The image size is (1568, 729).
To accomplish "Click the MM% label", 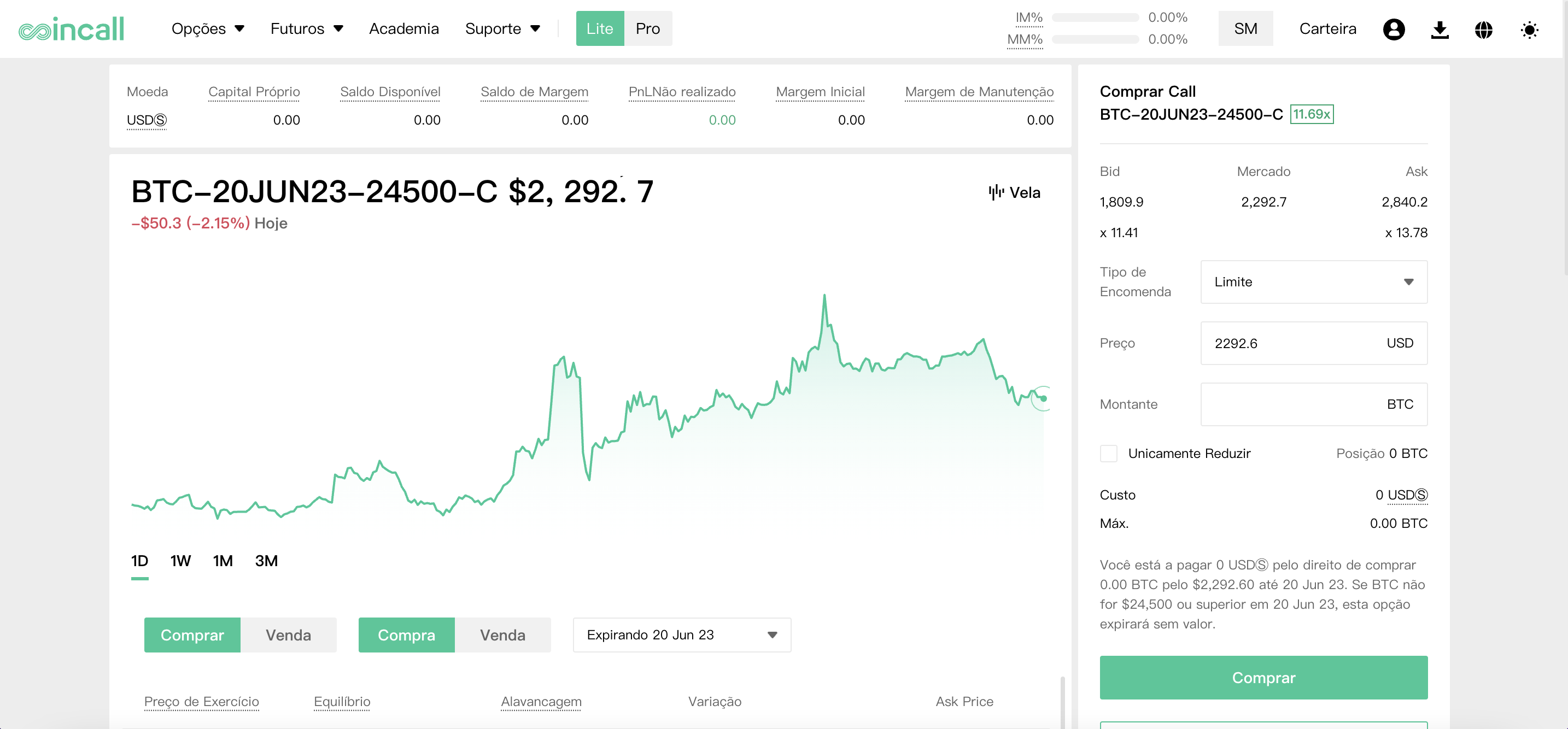I will [x=1025, y=39].
